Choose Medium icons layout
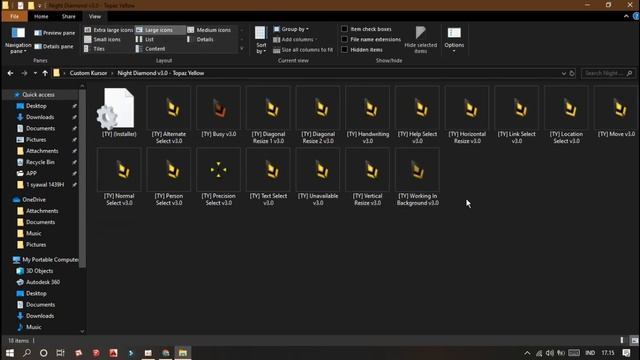The width and height of the screenshot is (640, 360). click(x=209, y=30)
